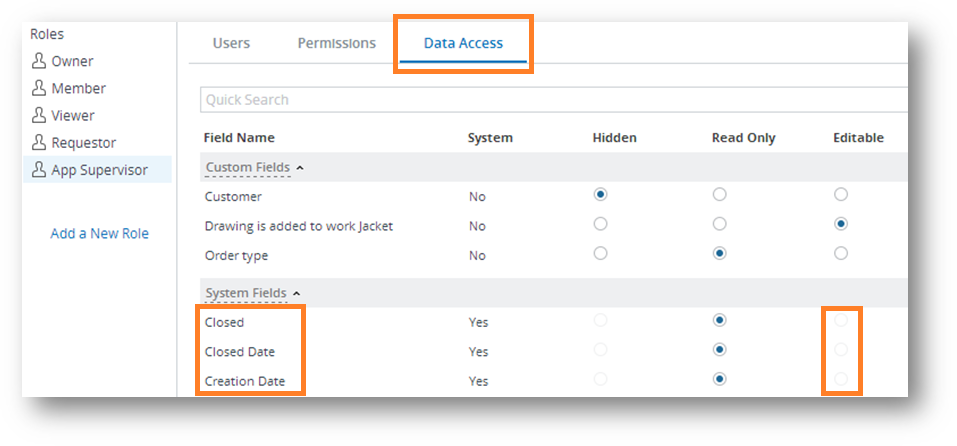
Task: Mark Drawing is added field as Hidden
Action: tap(600, 224)
